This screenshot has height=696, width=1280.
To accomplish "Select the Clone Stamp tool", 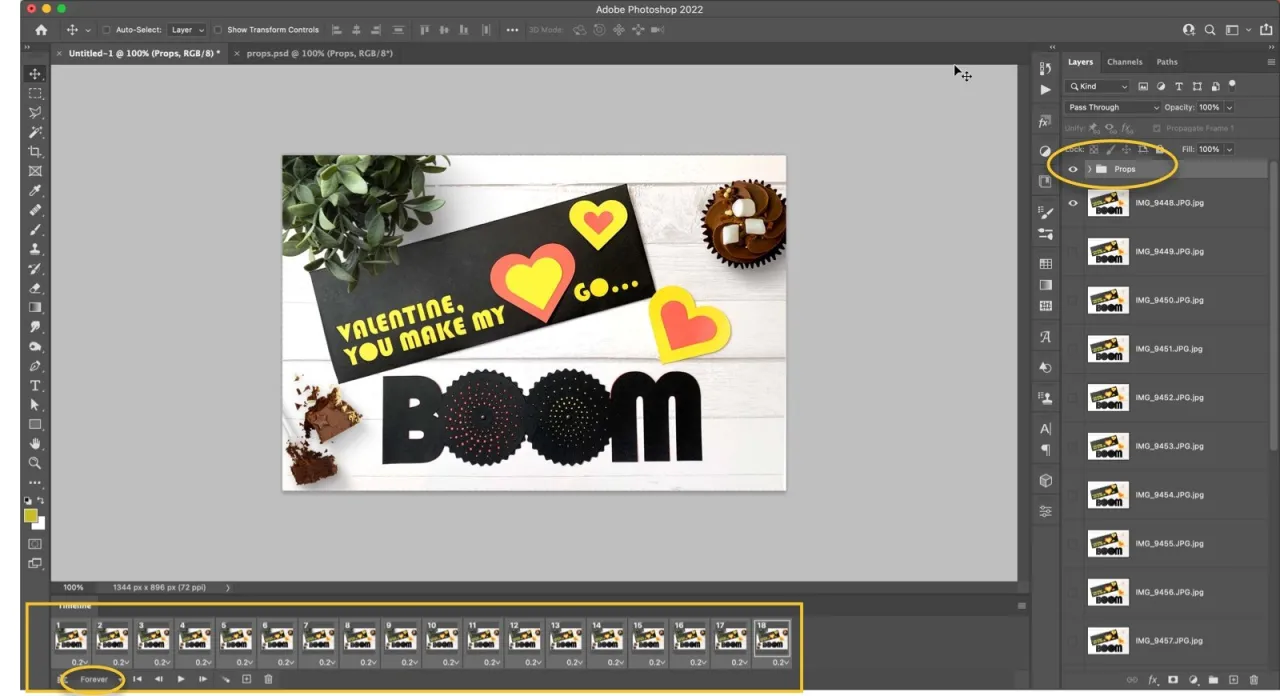I will pyautogui.click(x=35, y=249).
